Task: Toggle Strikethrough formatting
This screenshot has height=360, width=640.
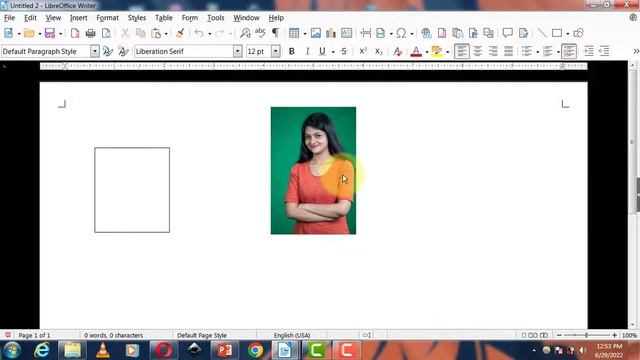Action: pos(344,51)
